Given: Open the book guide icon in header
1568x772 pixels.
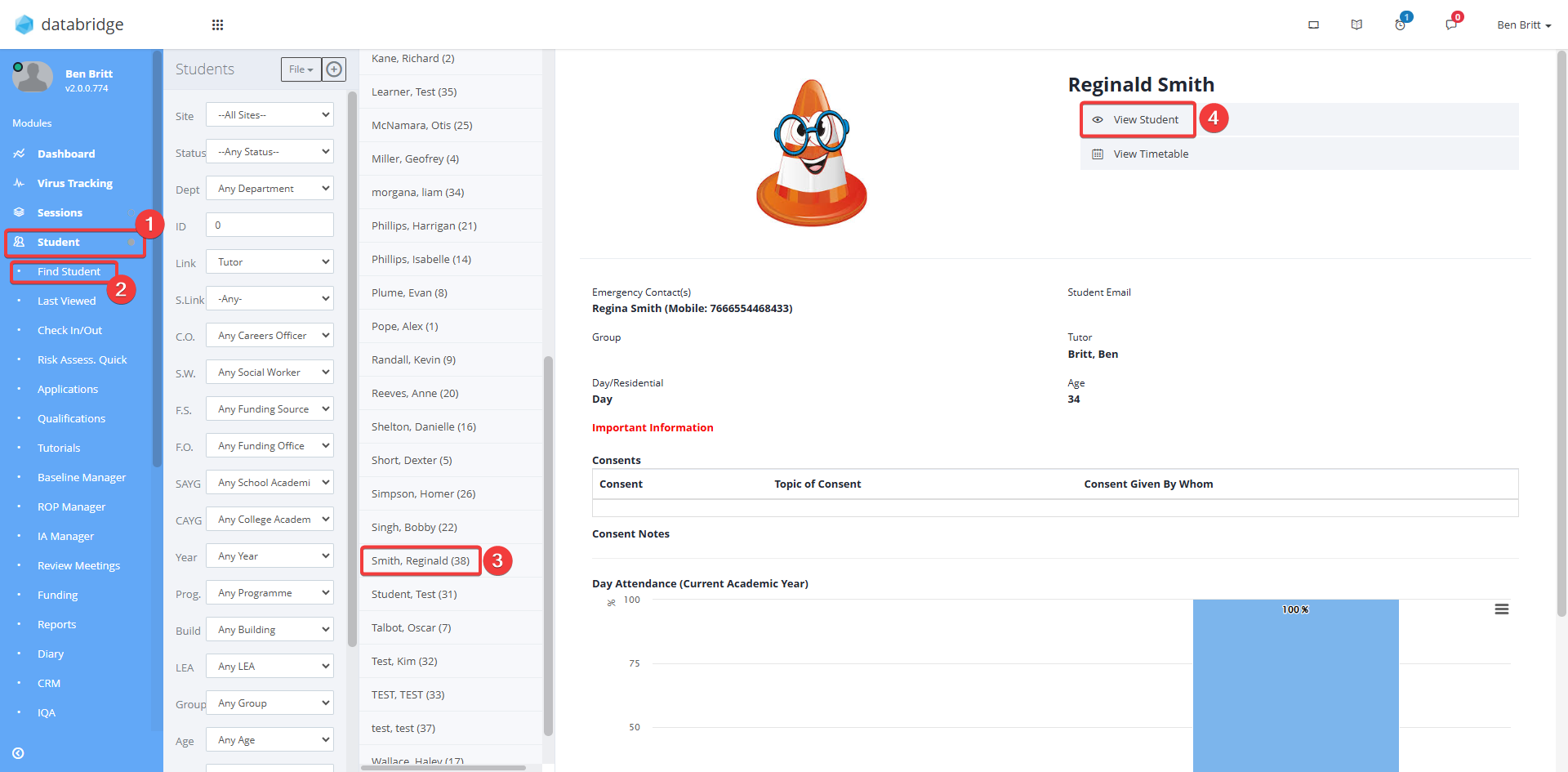Looking at the screenshot, I should click(1356, 25).
